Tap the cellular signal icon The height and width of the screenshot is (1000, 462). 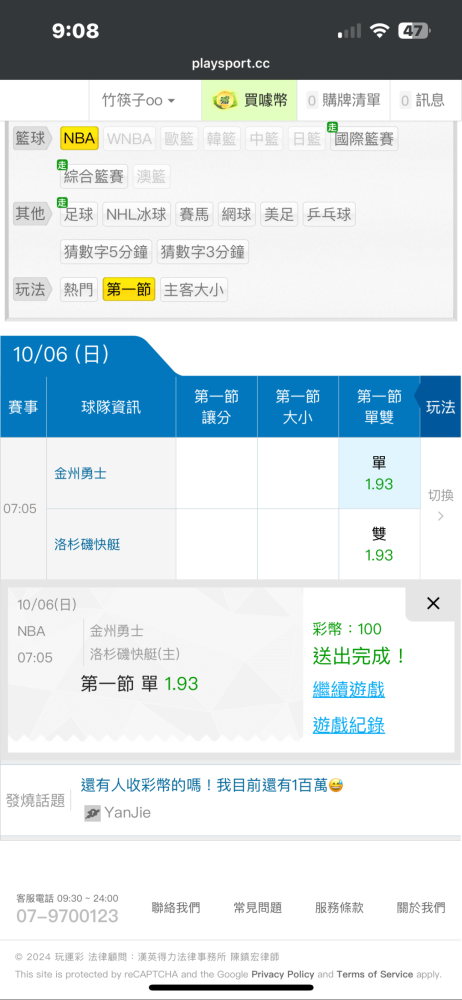tap(350, 31)
